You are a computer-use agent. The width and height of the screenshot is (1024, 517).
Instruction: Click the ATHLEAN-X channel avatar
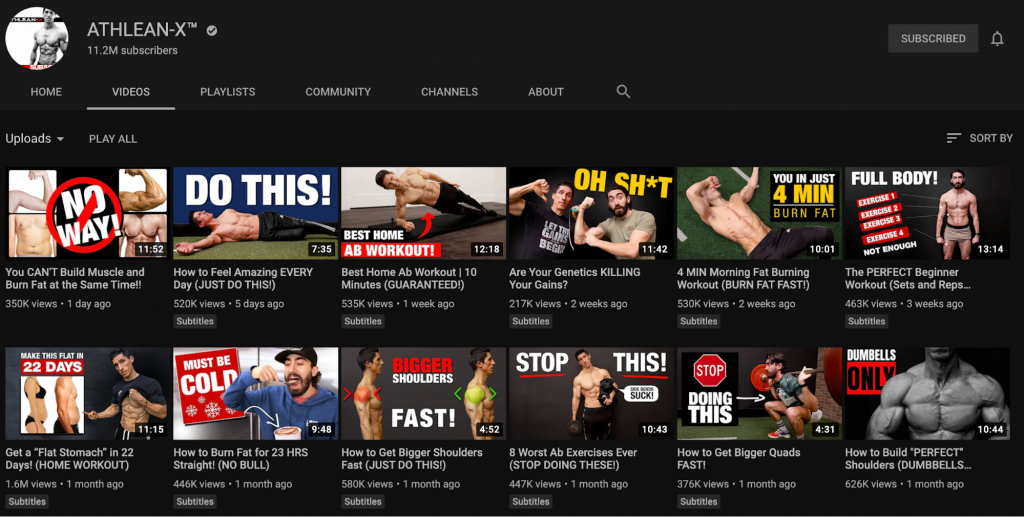[x=37, y=39]
